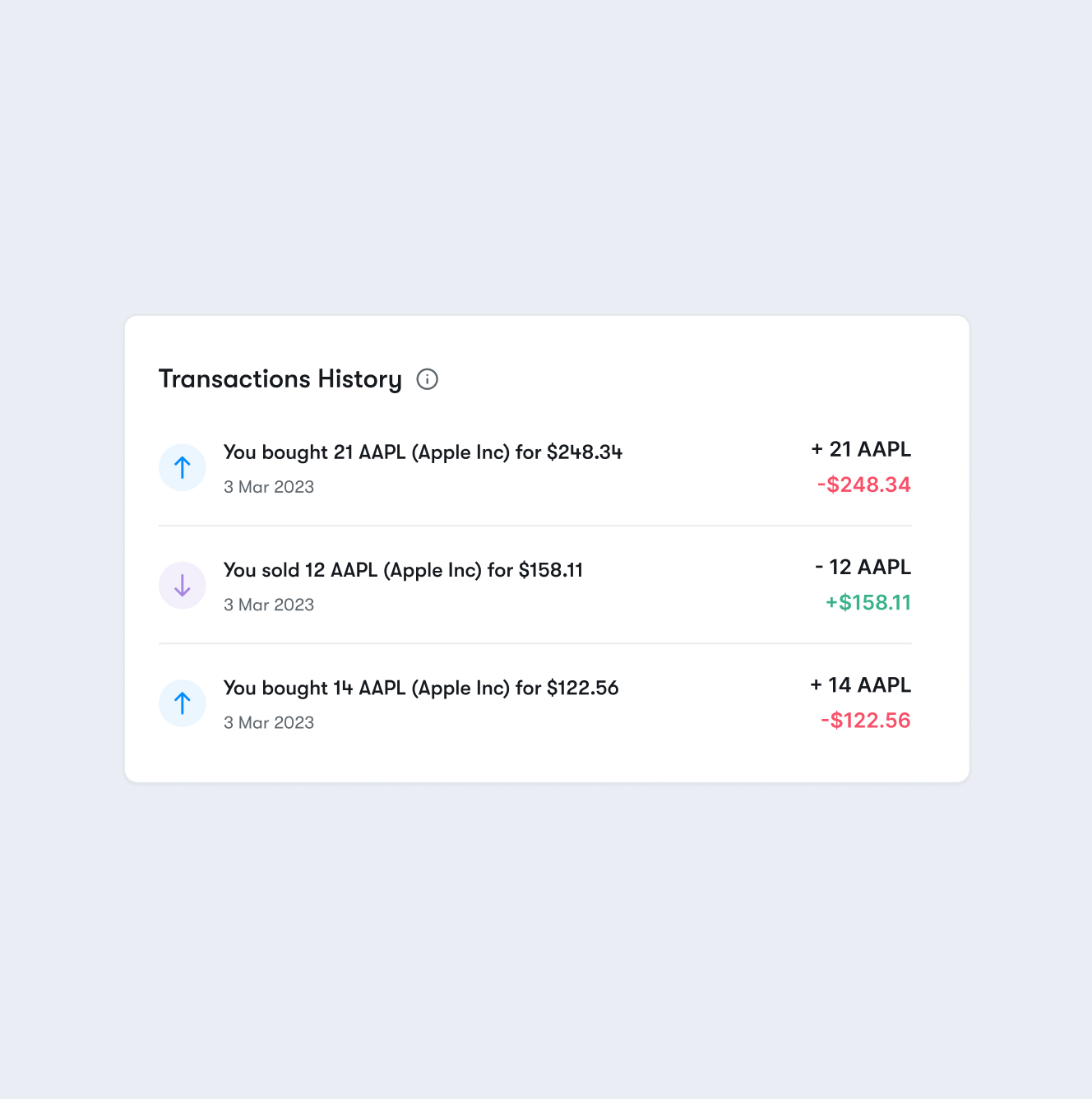Click the date under the sold 12 AAPL entry

click(269, 605)
